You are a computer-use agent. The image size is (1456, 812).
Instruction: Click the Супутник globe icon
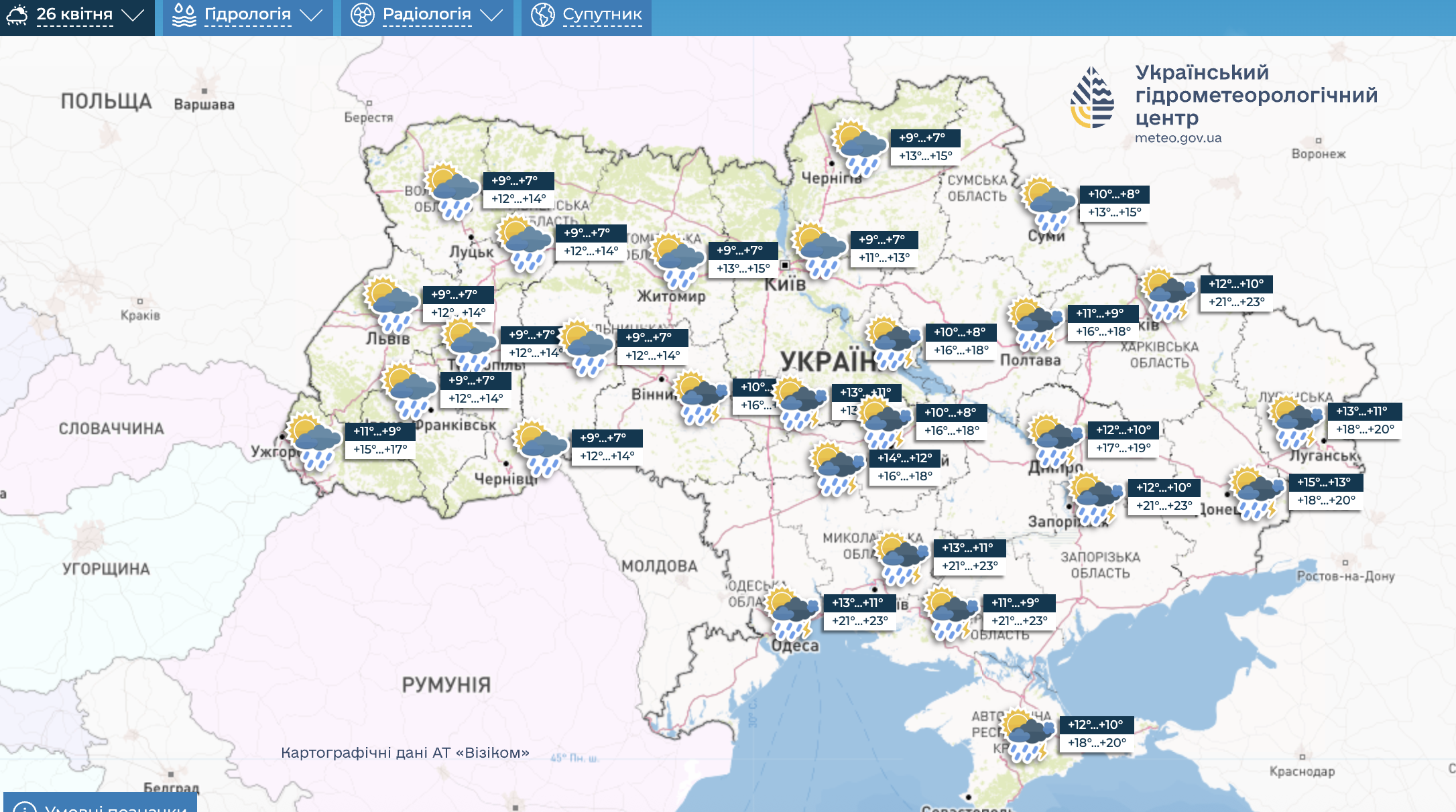(x=542, y=15)
